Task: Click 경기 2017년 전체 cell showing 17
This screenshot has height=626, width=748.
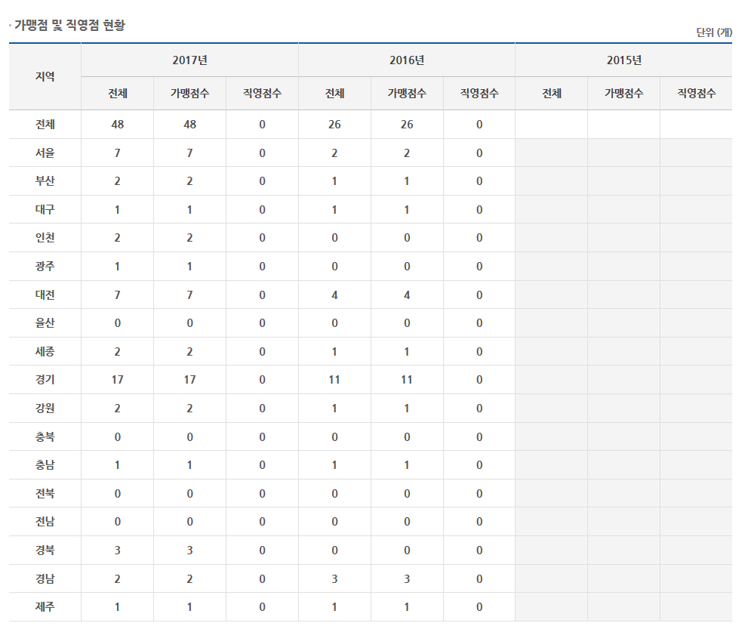Action: tap(117, 380)
